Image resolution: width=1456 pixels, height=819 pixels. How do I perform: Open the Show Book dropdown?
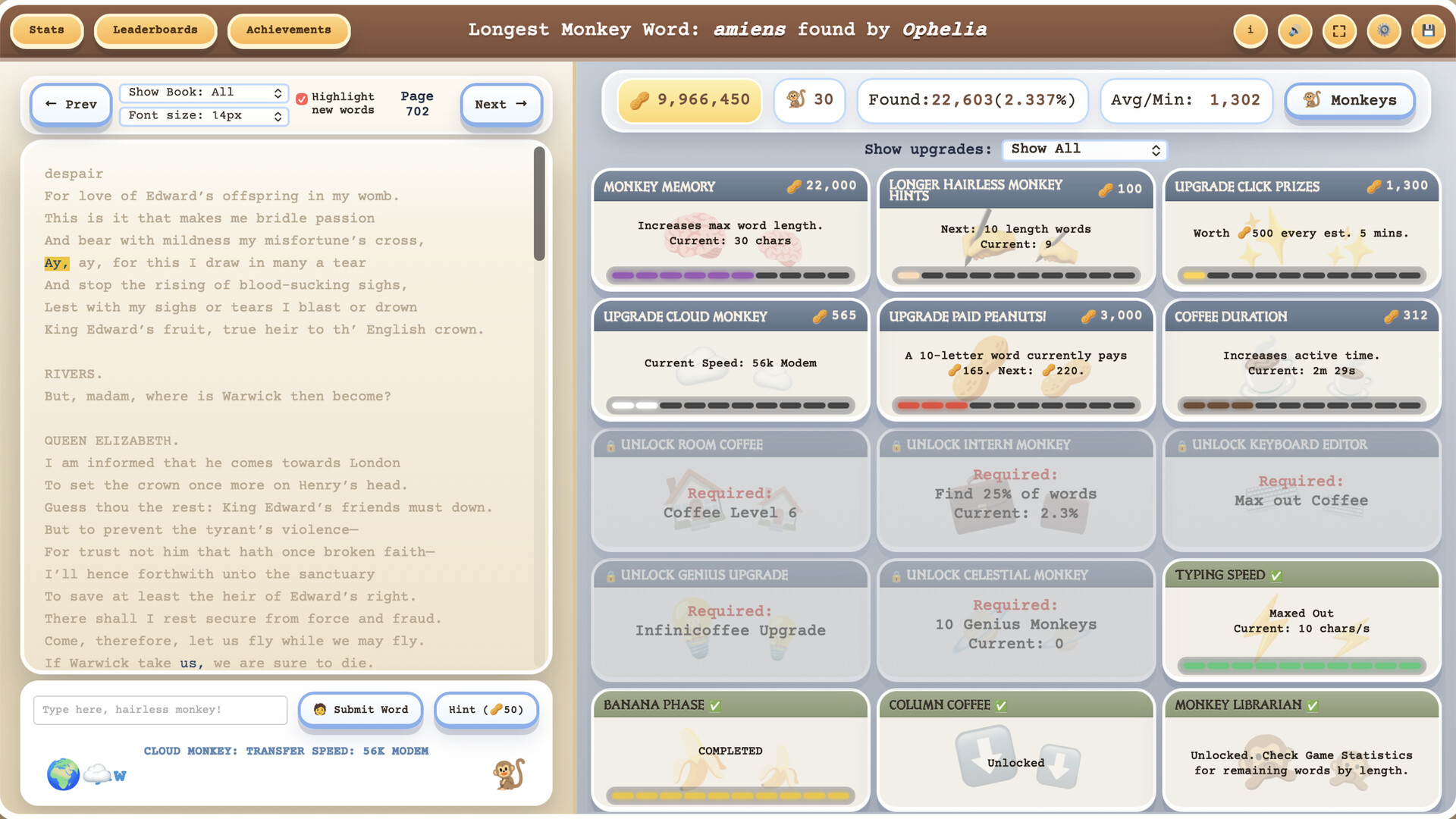pyautogui.click(x=204, y=93)
